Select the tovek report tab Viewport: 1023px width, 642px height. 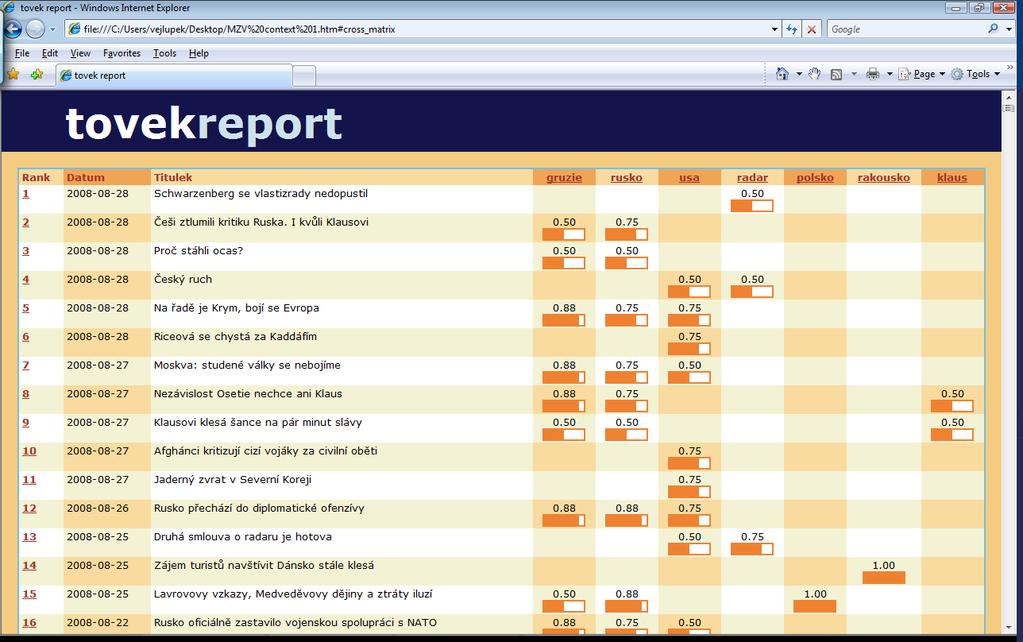coord(174,76)
